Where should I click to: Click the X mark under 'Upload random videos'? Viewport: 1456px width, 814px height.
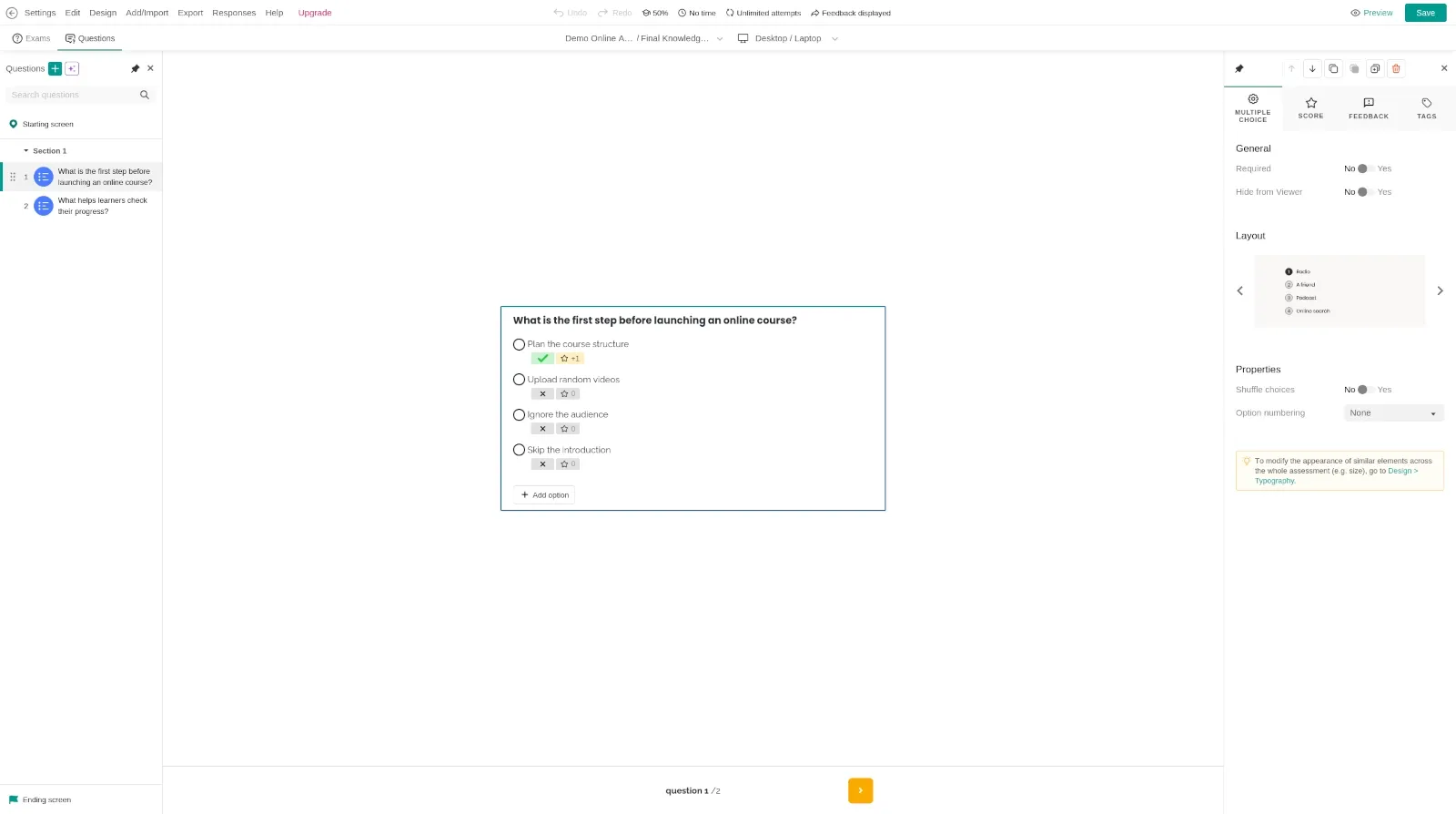[x=542, y=394]
